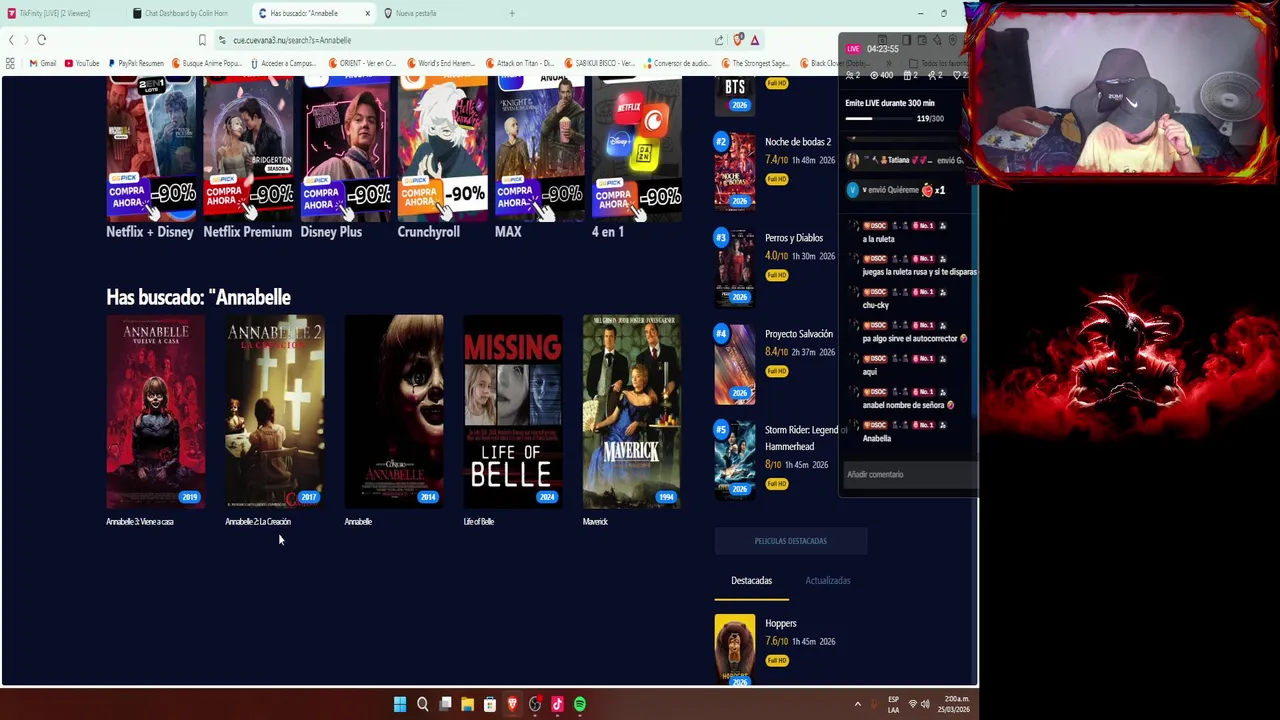This screenshot has height=720, width=1280.
Task: Select the Actualizadas tab
Action: point(828,581)
